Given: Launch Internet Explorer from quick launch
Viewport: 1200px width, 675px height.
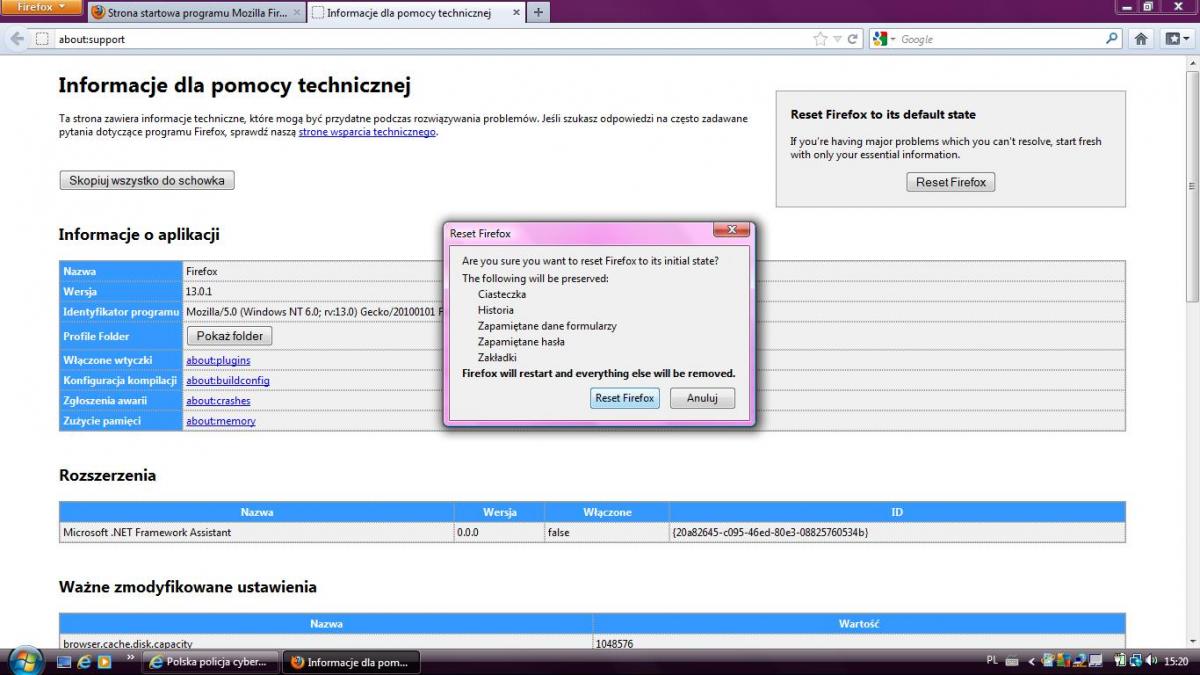Looking at the screenshot, I should tap(85, 662).
